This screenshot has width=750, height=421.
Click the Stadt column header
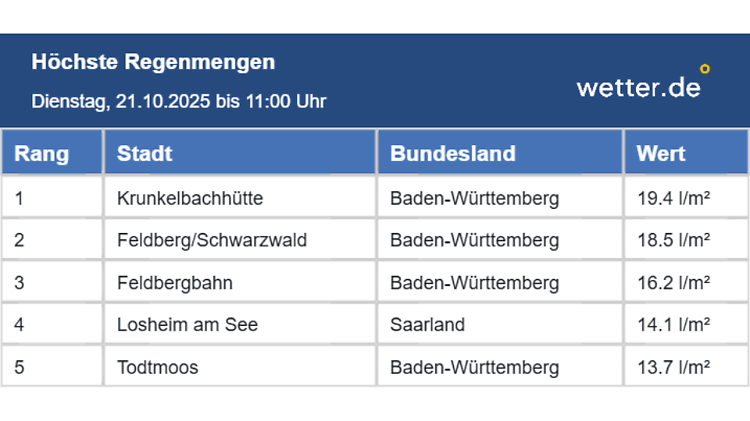click(145, 154)
